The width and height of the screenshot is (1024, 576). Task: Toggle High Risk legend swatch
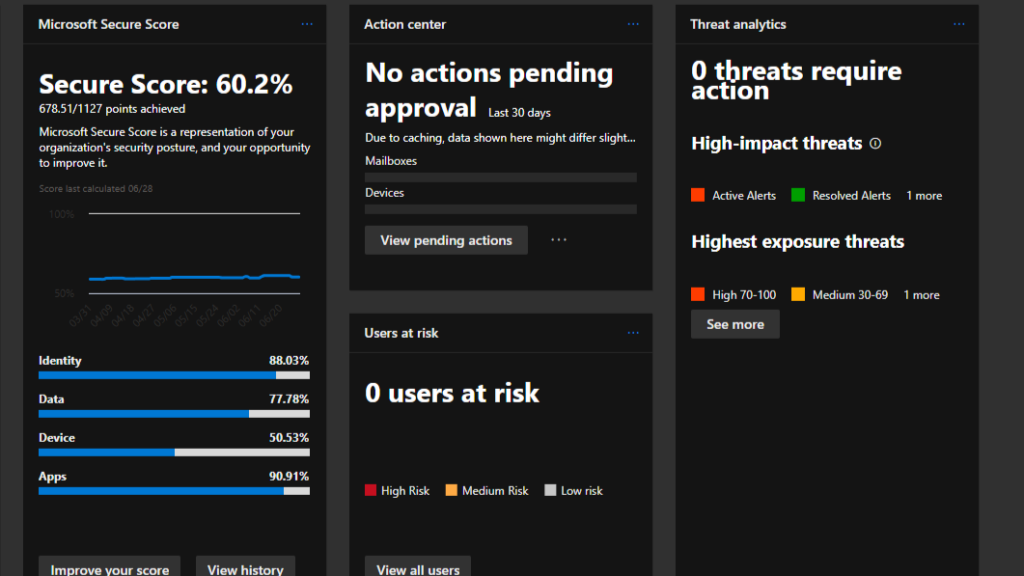point(370,490)
